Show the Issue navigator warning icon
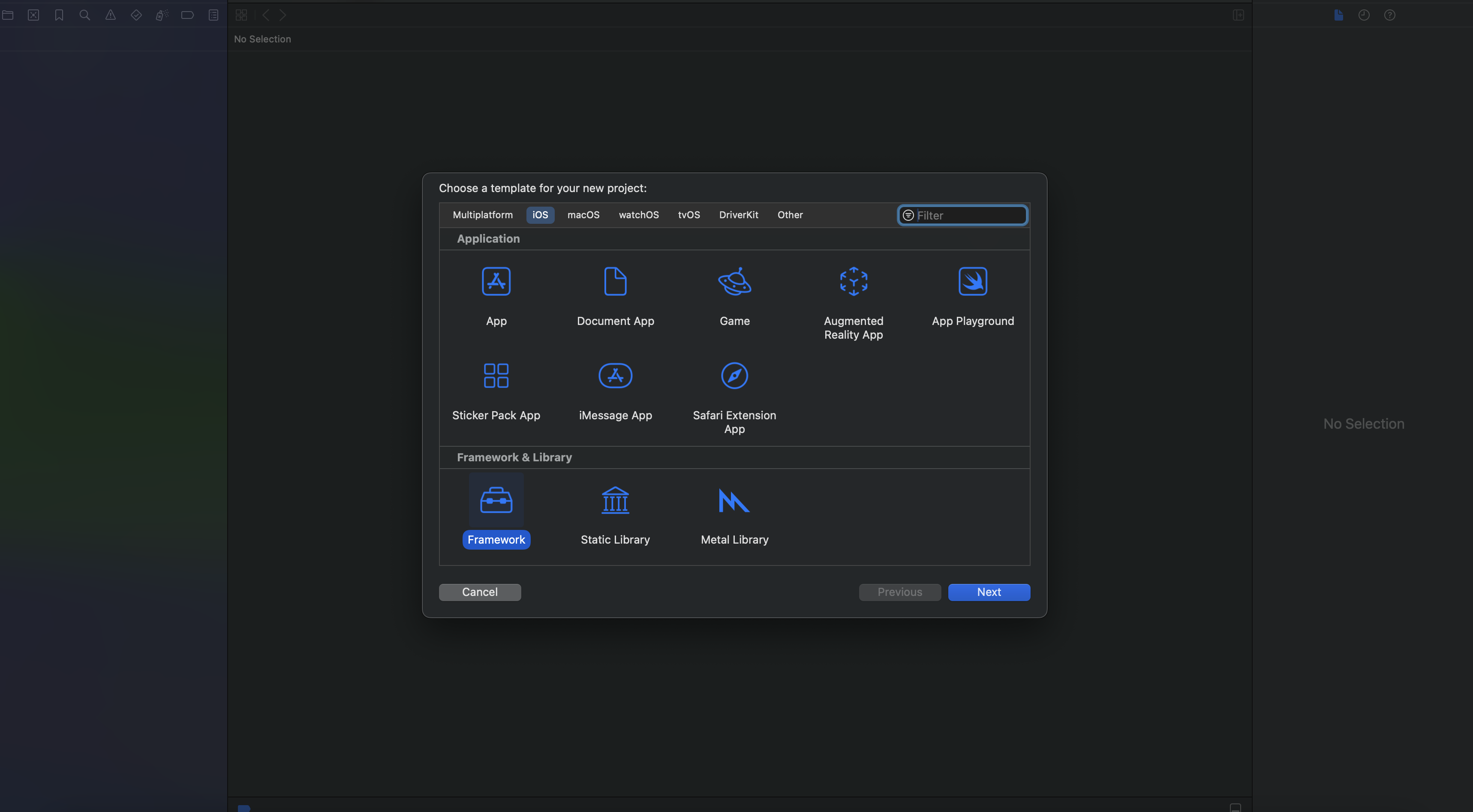The height and width of the screenshot is (812, 1473). point(110,15)
